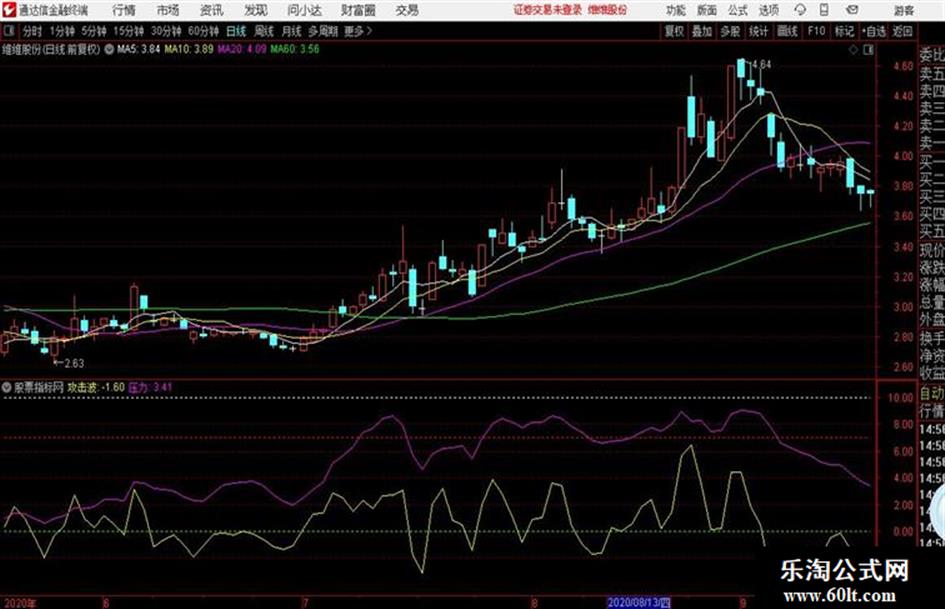The width and height of the screenshot is (945, 609).
Task: Click the 4.64 high price label
Action: point(761,65)
